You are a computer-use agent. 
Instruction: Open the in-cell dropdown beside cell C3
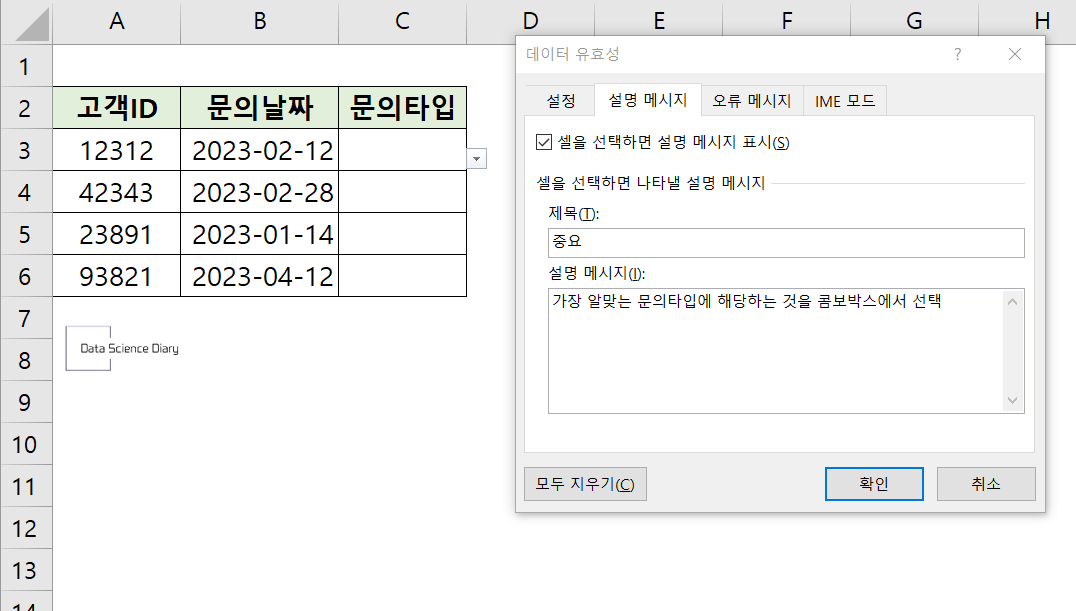coord(477,158)
